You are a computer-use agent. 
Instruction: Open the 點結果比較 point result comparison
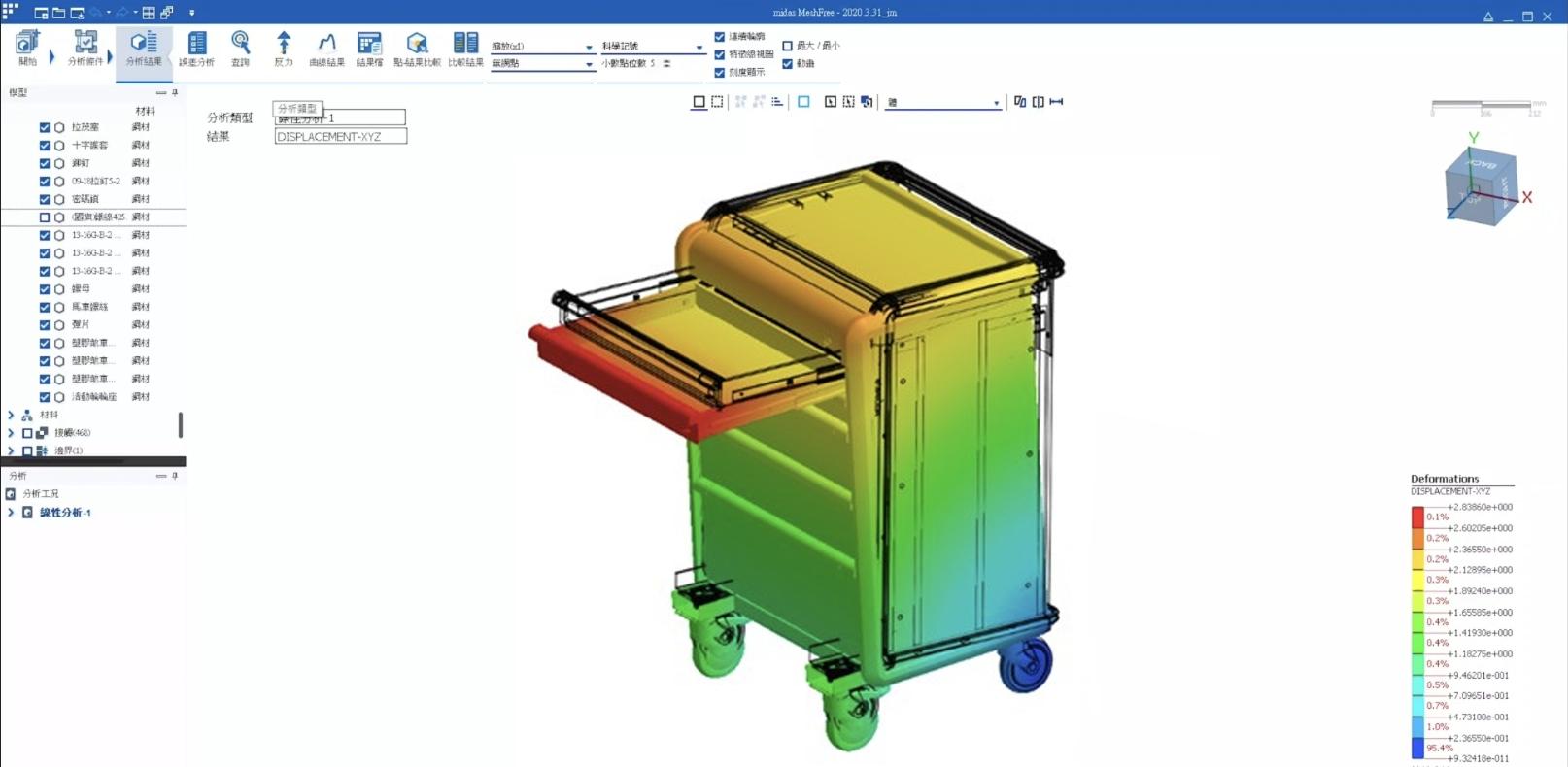(x=417, y=47)
